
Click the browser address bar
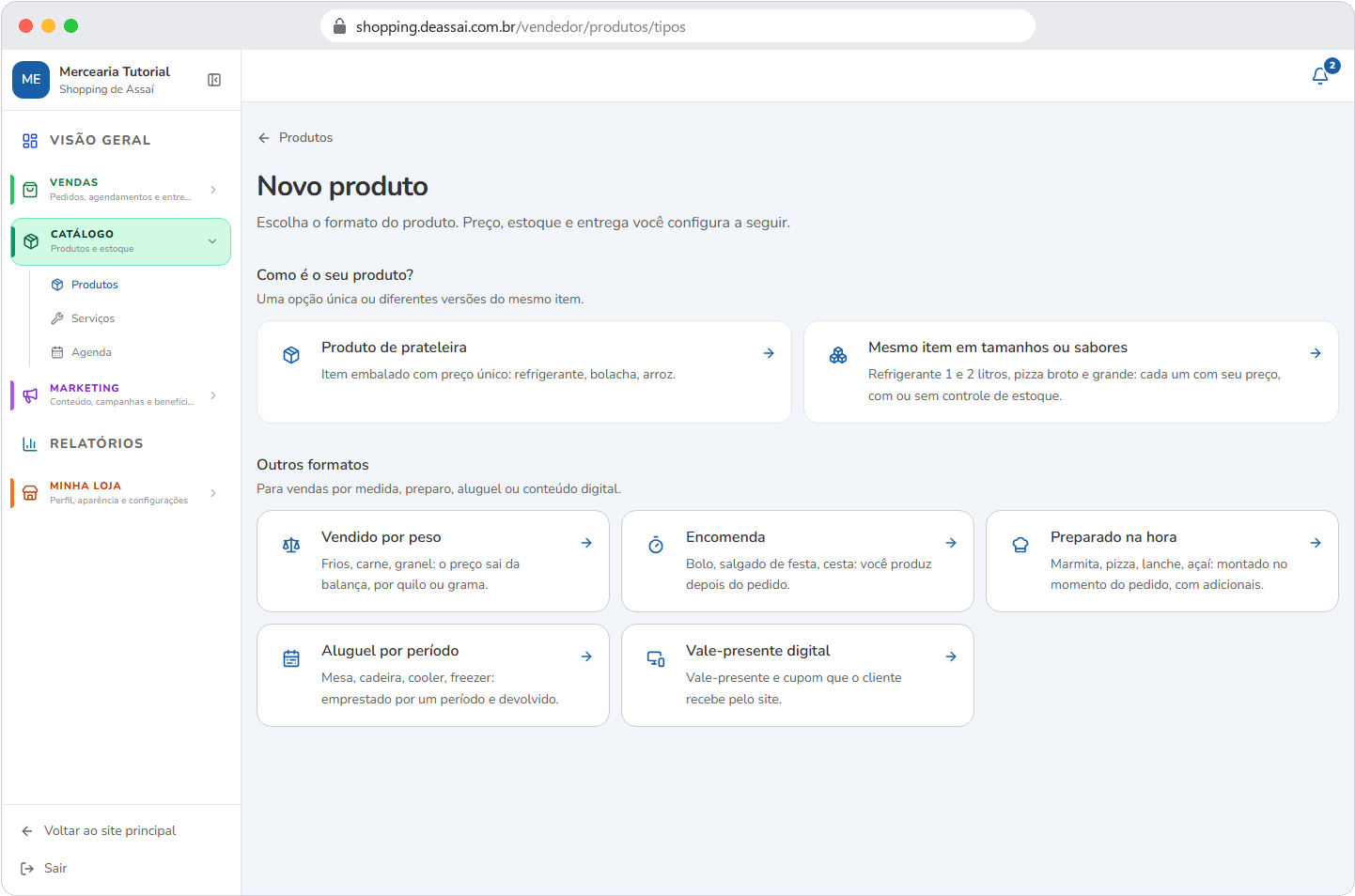point(677,26)
